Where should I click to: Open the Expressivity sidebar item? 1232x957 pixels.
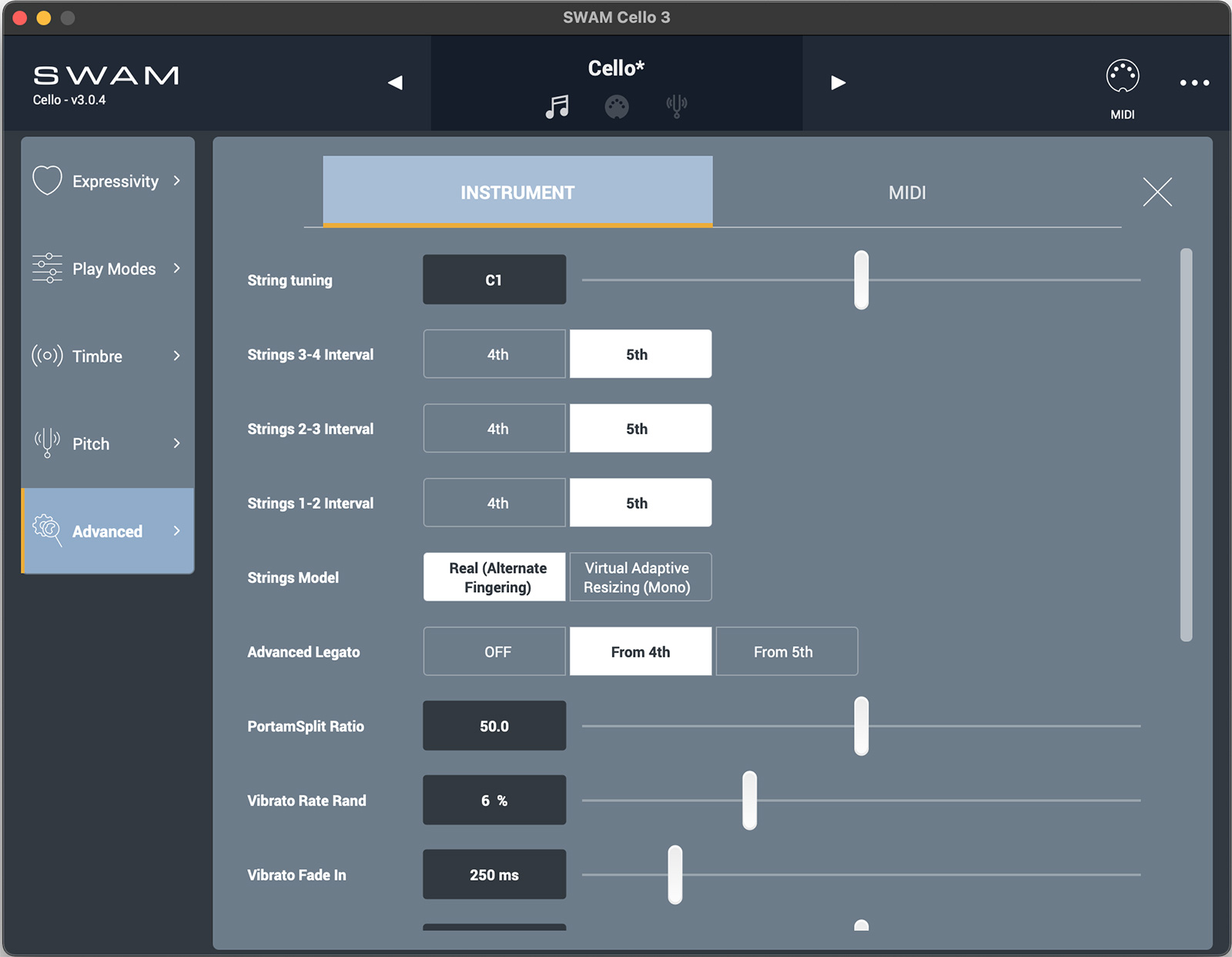[108, 181]
